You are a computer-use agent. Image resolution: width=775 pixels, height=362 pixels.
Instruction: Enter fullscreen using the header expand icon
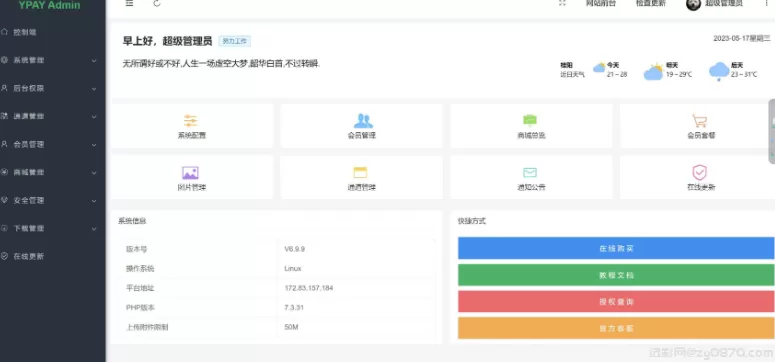562,3
